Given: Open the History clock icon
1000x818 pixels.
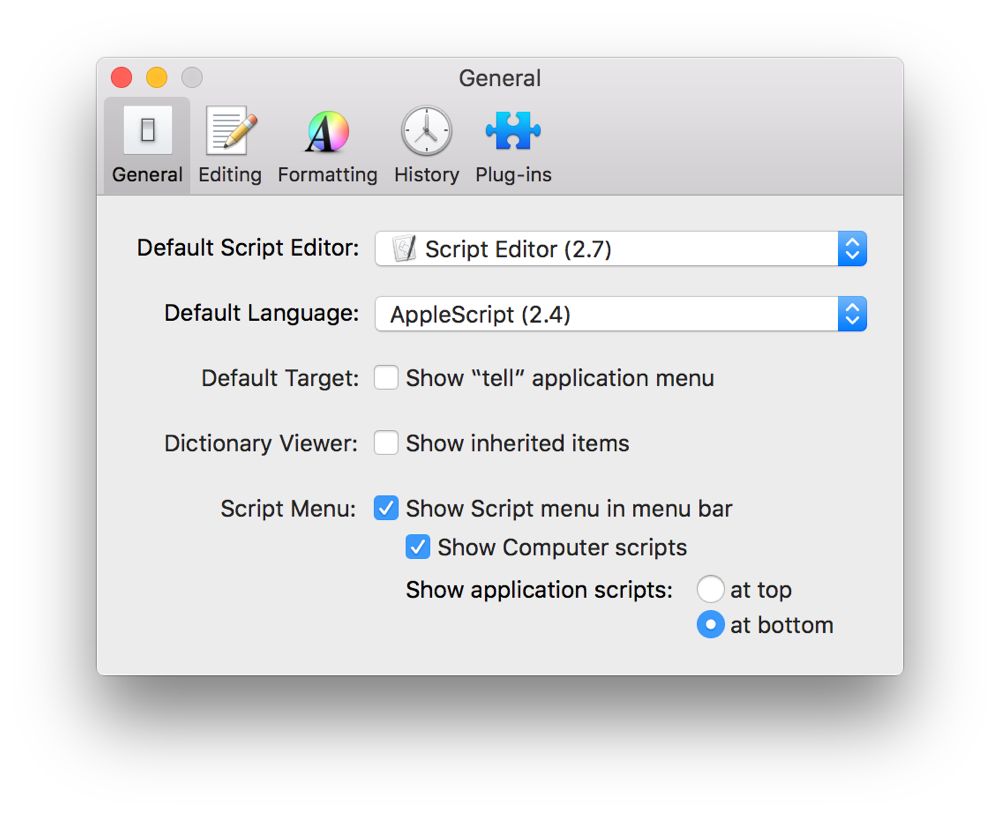Looking at the screenshot, I should click(426, 131).
